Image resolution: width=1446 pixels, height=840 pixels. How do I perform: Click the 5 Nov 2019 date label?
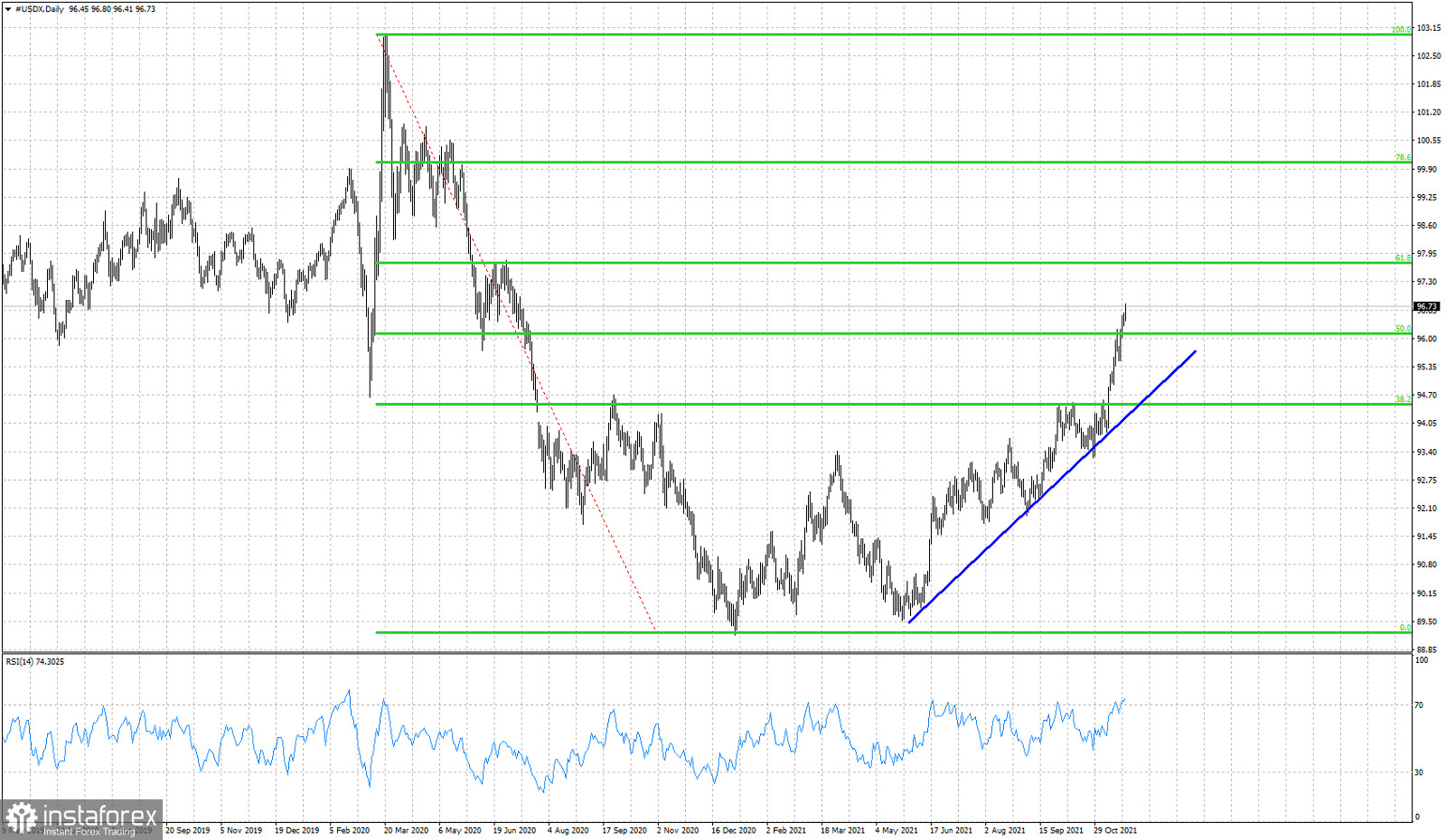tap(241, 831)
